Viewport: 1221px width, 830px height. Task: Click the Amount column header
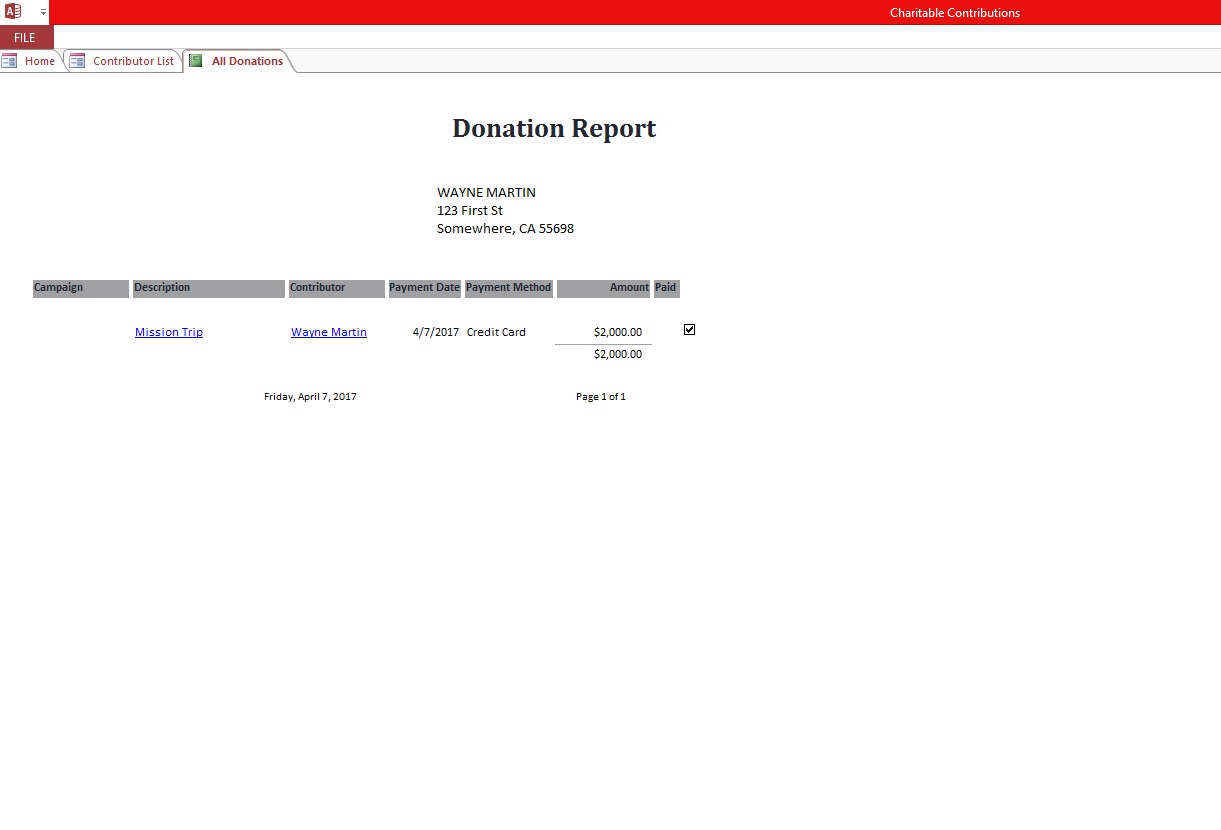(604, 288)
